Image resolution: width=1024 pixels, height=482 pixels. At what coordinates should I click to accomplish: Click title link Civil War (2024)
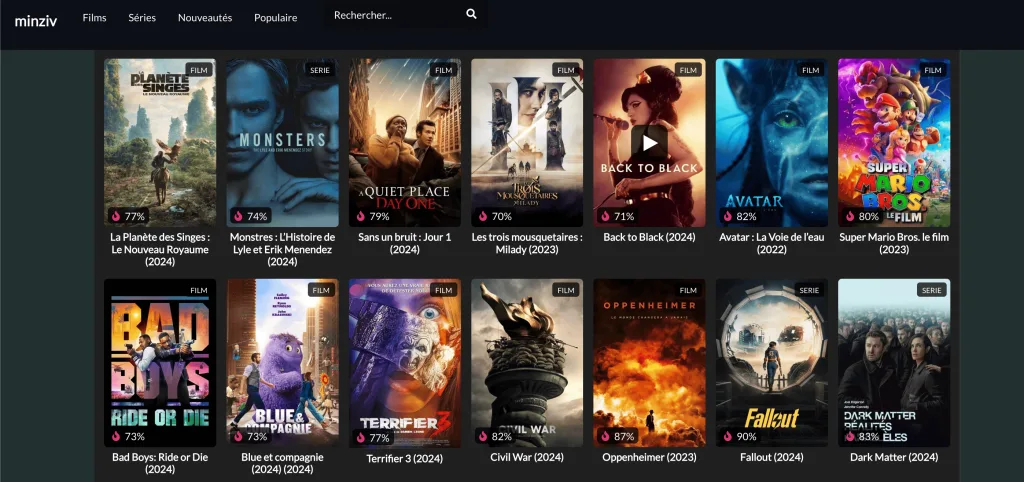[527, 457]
